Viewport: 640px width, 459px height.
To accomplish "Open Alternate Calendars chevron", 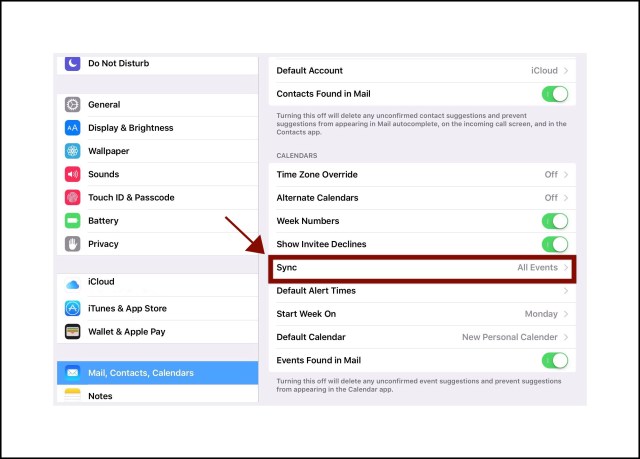I will click(566, 198).
